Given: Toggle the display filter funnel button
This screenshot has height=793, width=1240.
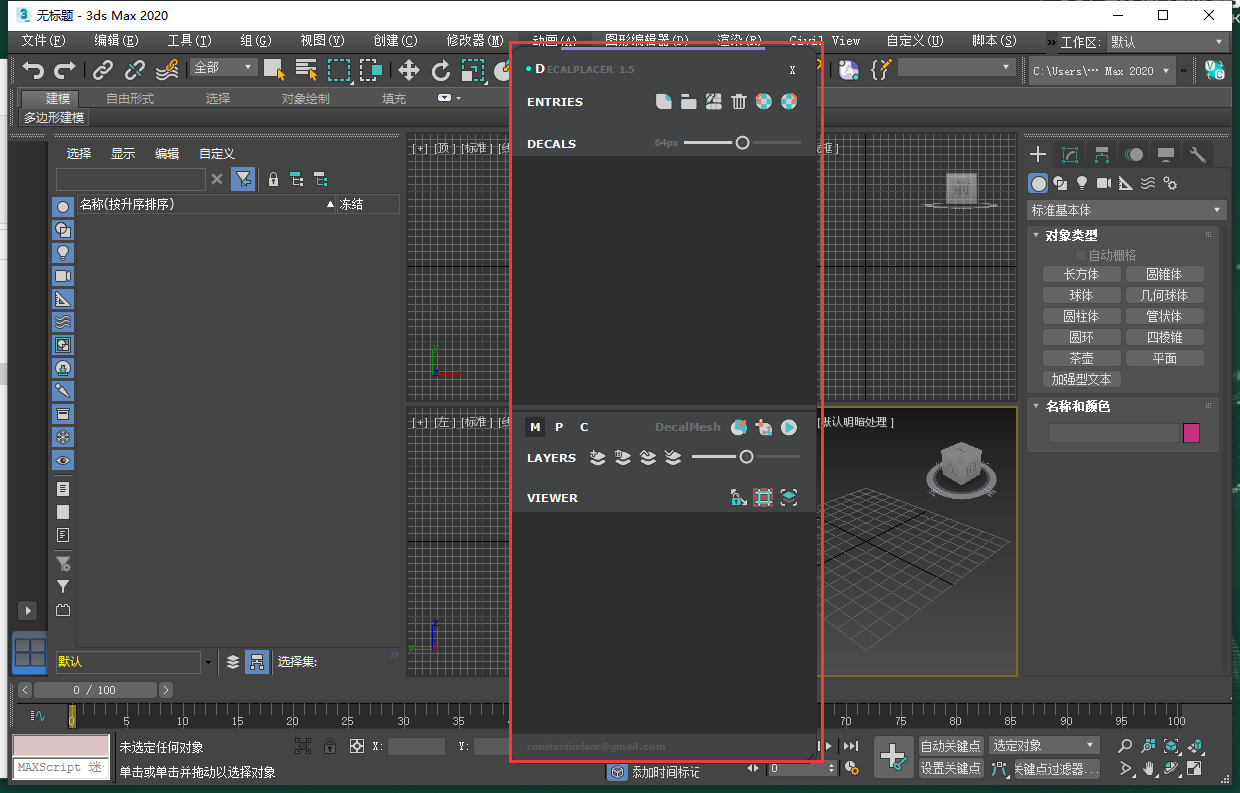Looking at the screenshot, I should point(242,179).
